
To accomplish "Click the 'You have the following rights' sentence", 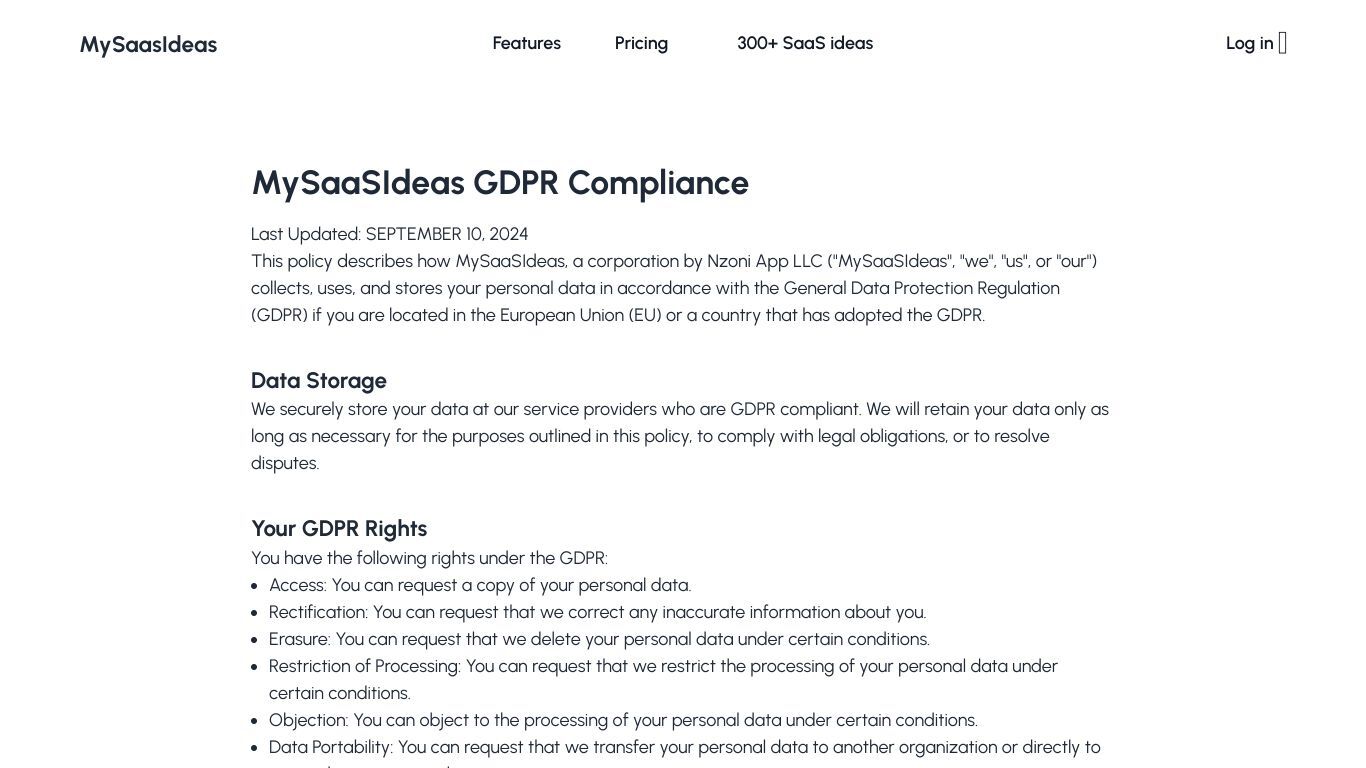I will click(429, 558).
